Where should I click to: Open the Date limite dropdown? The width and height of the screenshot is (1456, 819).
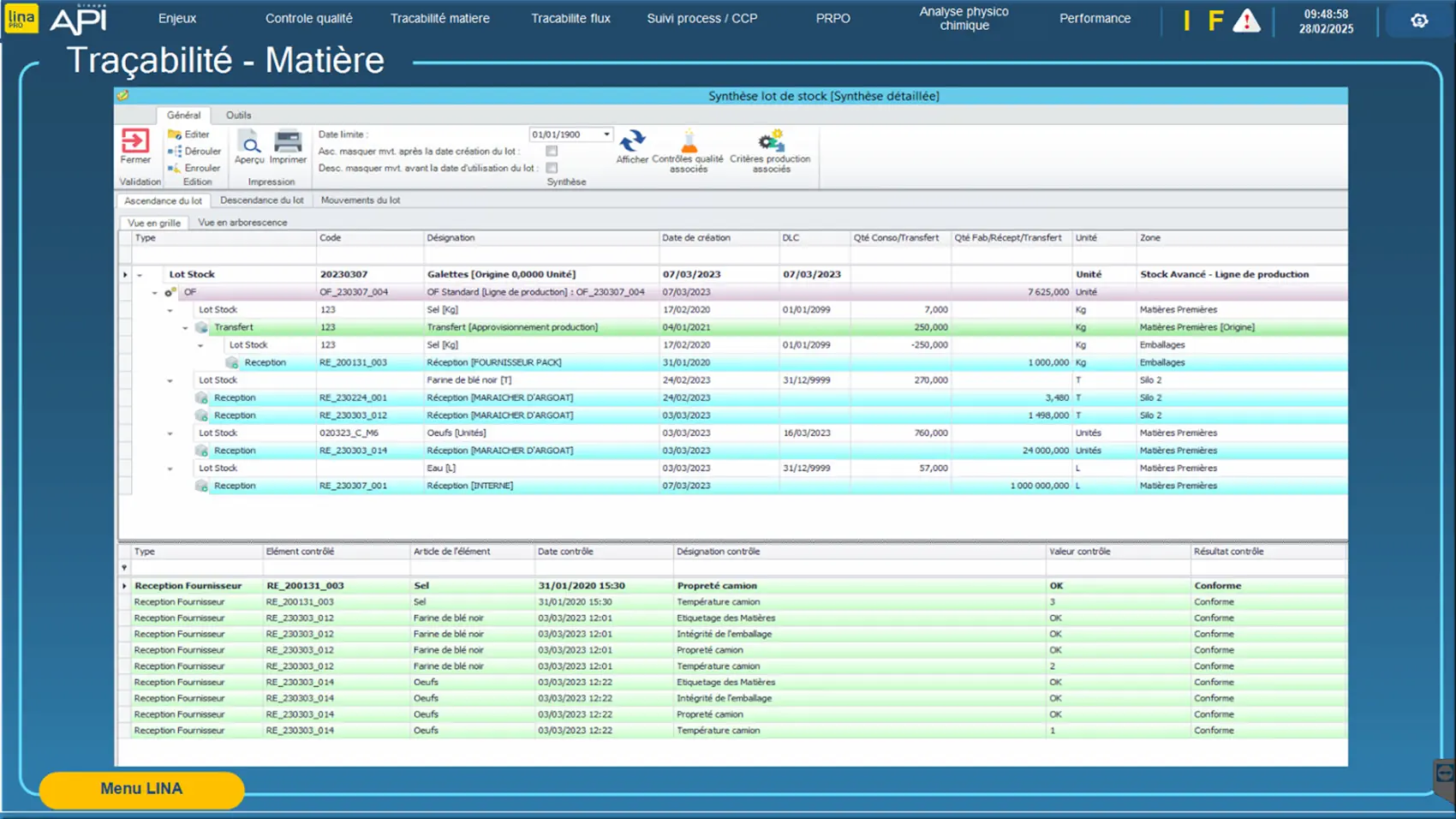click(606, 135)
